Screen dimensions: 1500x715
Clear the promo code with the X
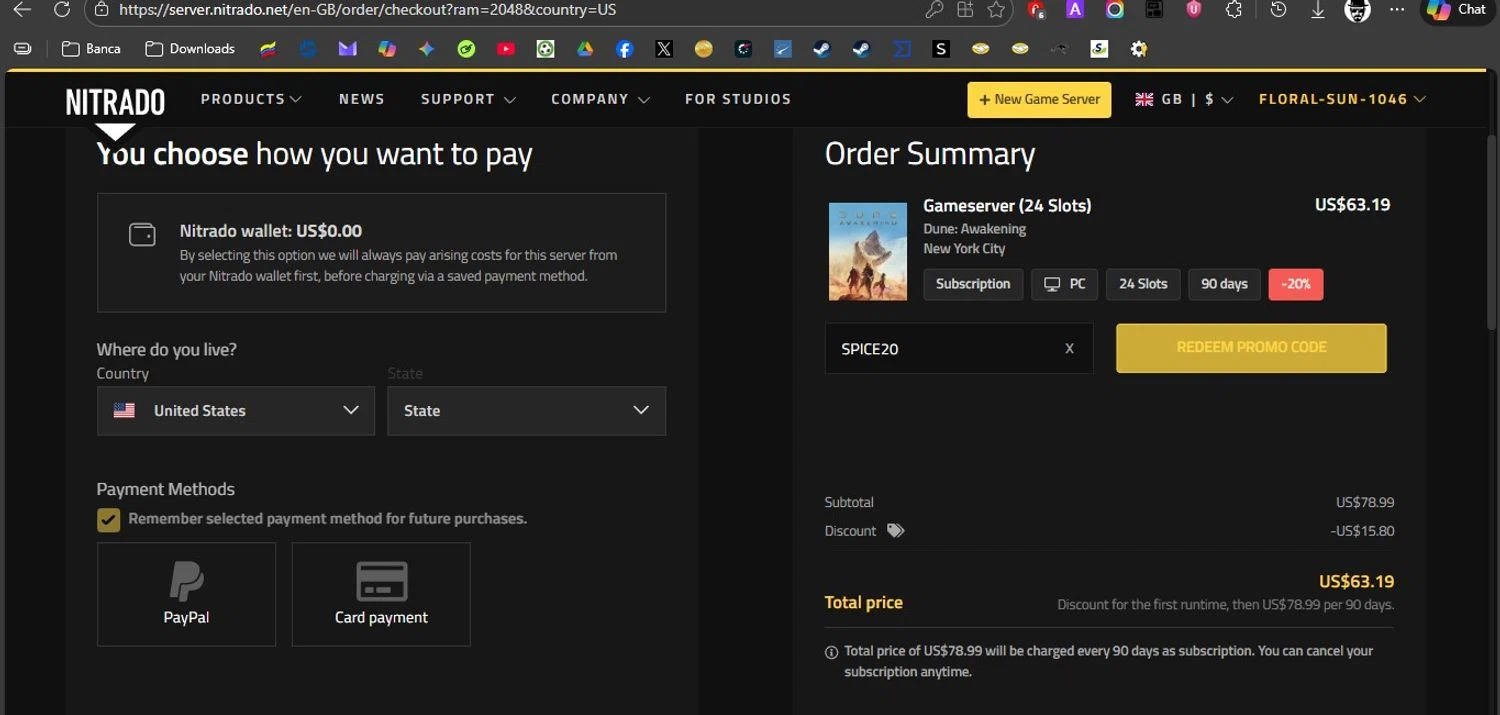1069,349
